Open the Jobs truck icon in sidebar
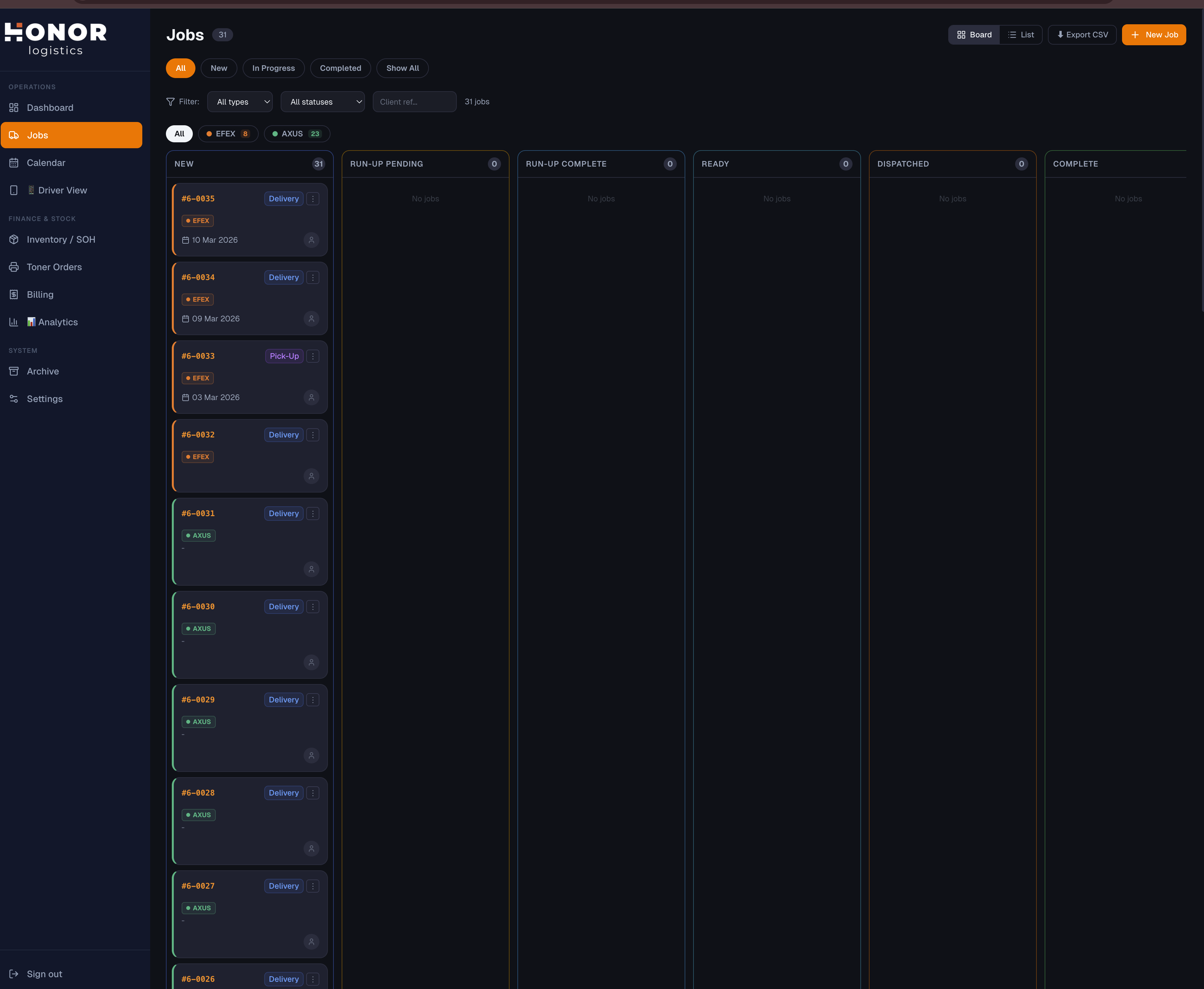The width and height of the screenshot is (1204, 989). point(14,135)
